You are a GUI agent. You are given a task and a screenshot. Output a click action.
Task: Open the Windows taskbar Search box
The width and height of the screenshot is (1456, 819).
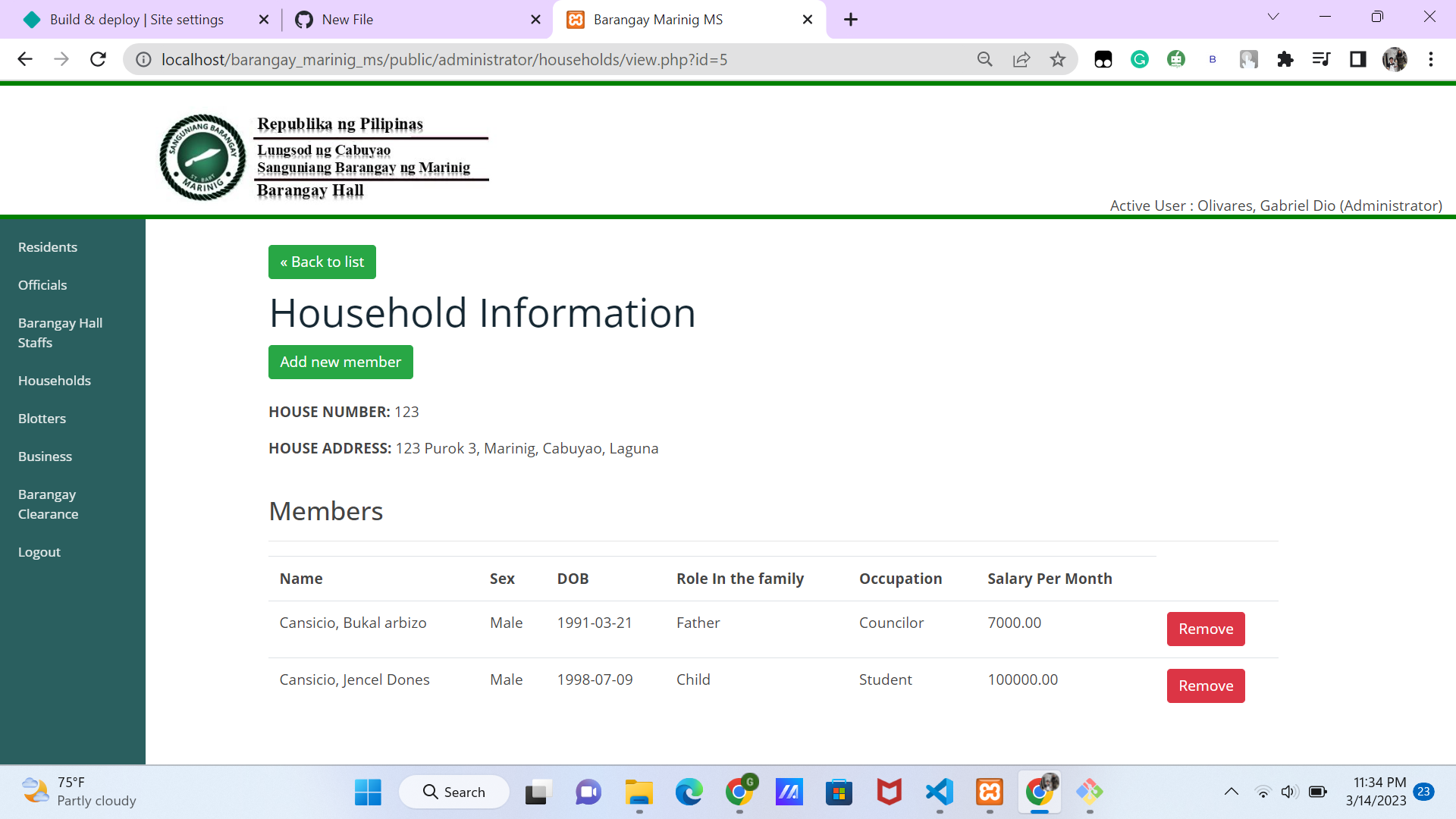[454, 792]
